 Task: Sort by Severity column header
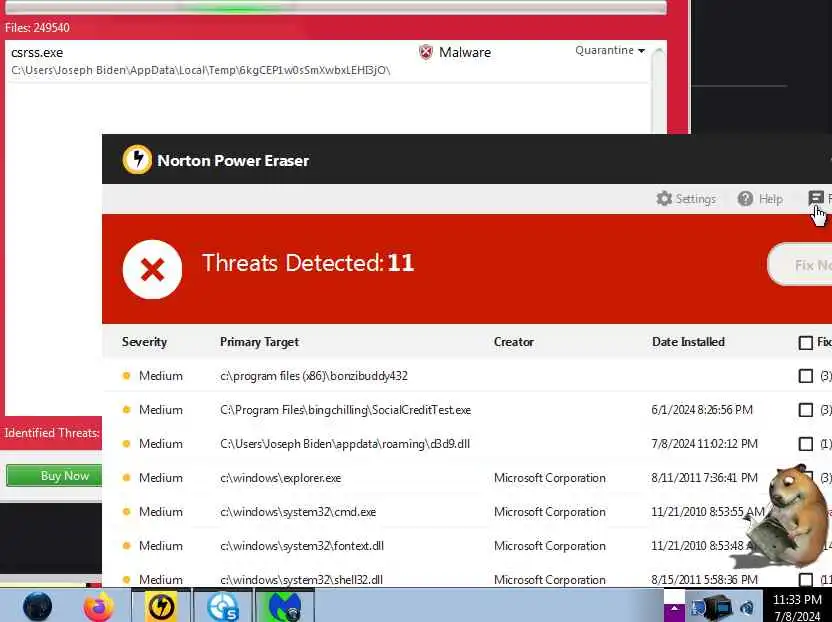[144, 342]
